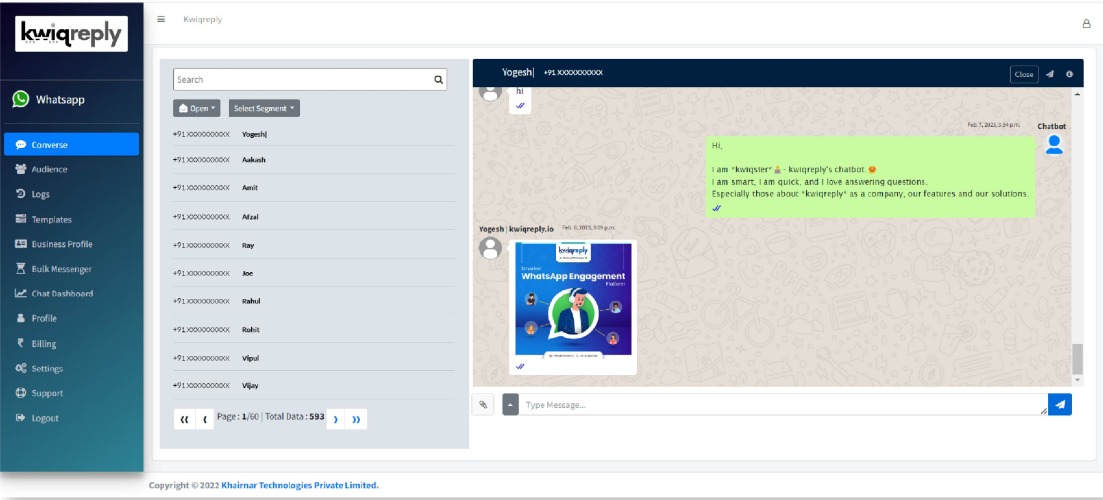Go to next contacts page
1103x500 pixels.
336,419
